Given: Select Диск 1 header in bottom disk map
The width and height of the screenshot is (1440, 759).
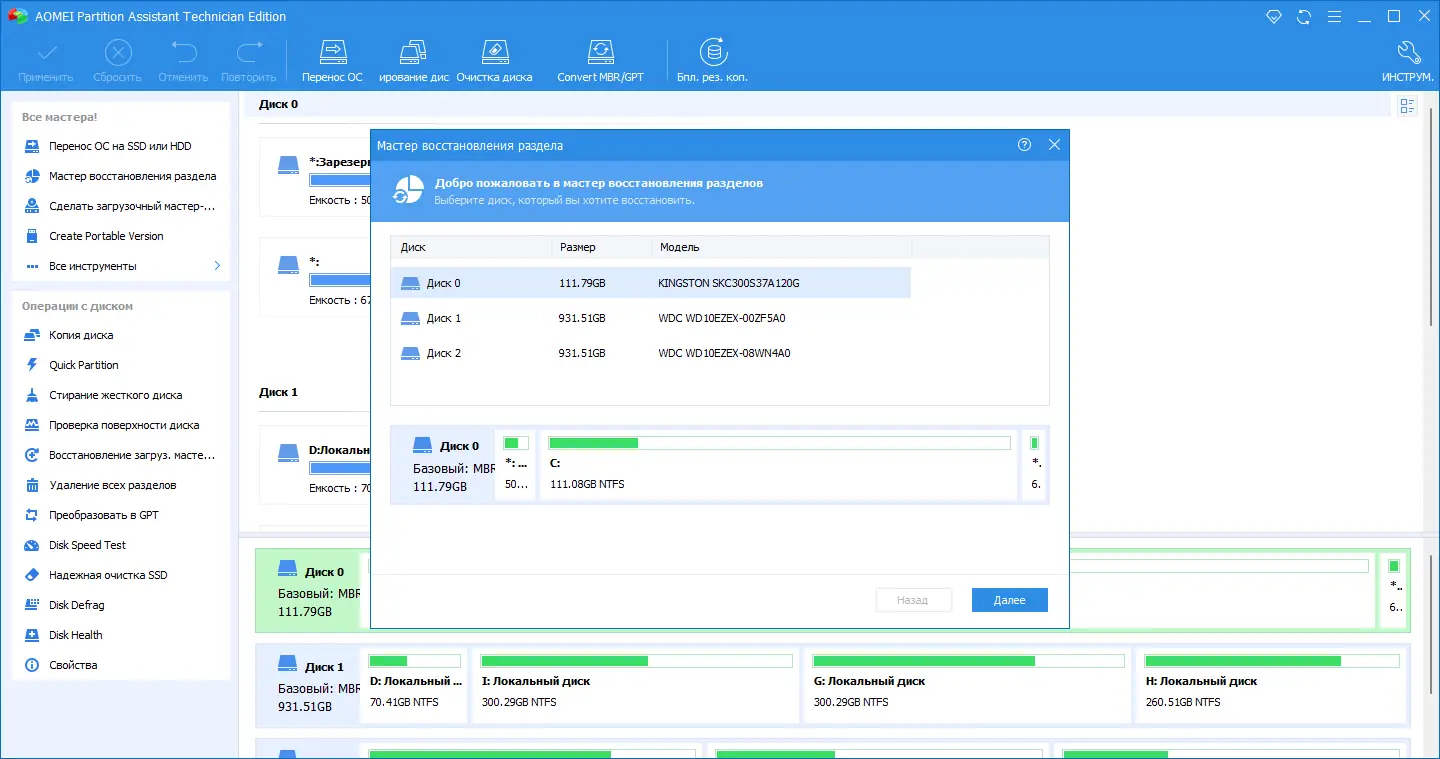Looking at the screenshot, I should point(310,685).
